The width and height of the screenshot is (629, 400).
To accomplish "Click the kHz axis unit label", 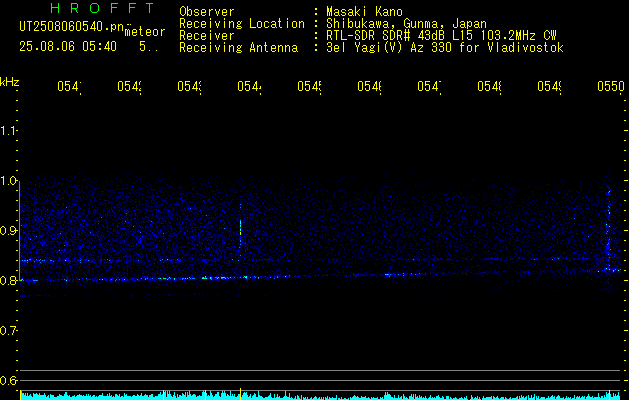I will pos(10,82).
